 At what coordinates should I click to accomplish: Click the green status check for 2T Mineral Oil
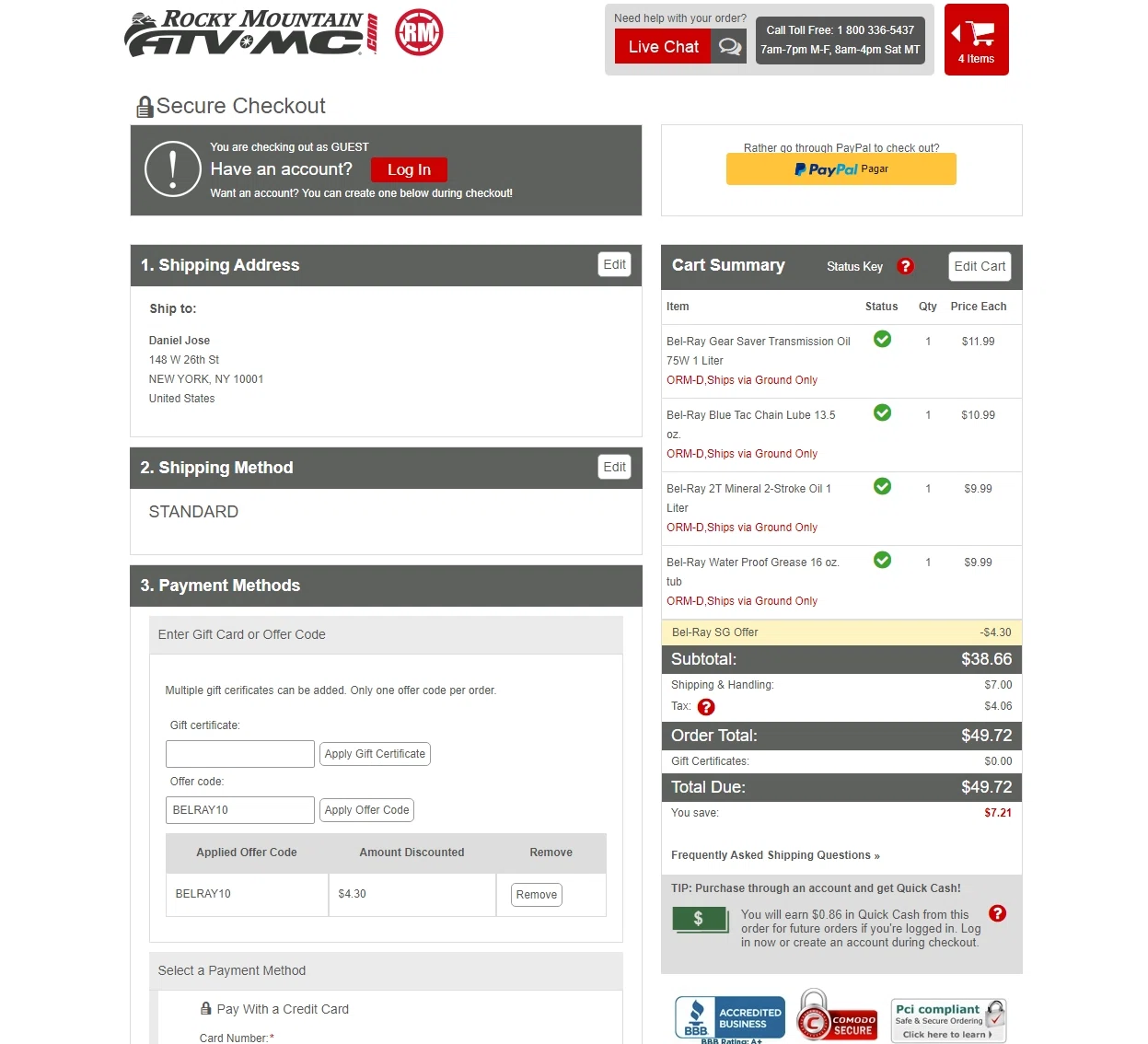pyautogui.click(x=882, y=486)
